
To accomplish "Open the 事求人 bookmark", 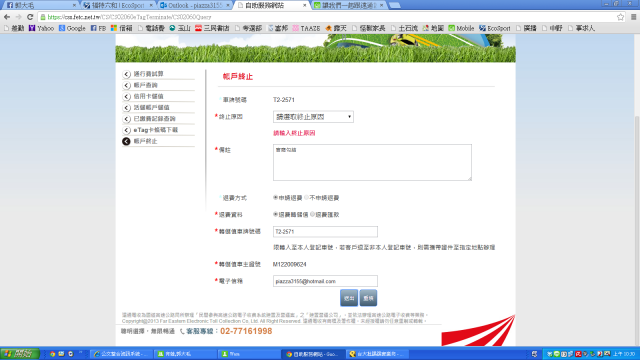I will tap(582, 28).
